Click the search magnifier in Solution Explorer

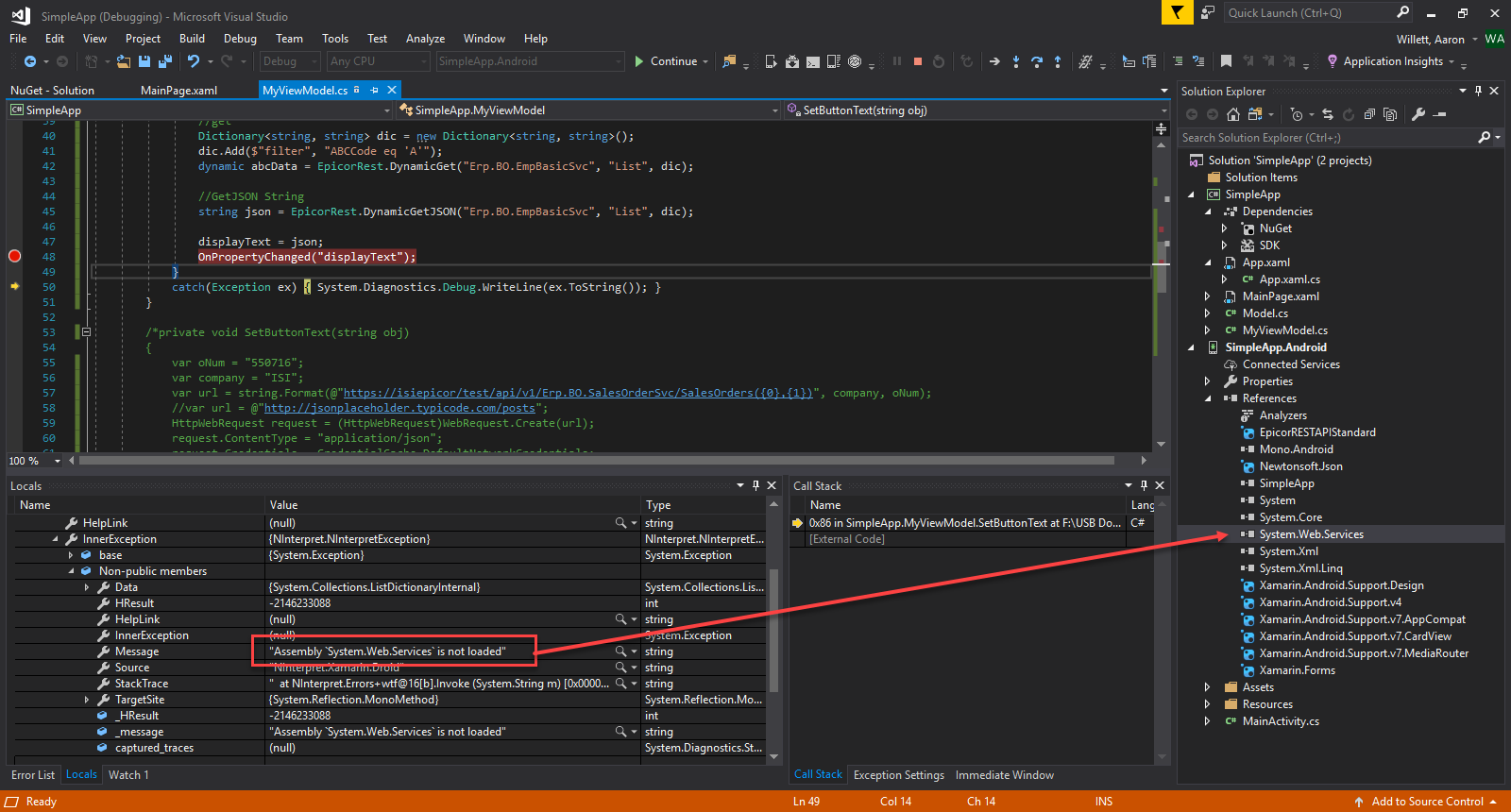tap(1484, 138)
